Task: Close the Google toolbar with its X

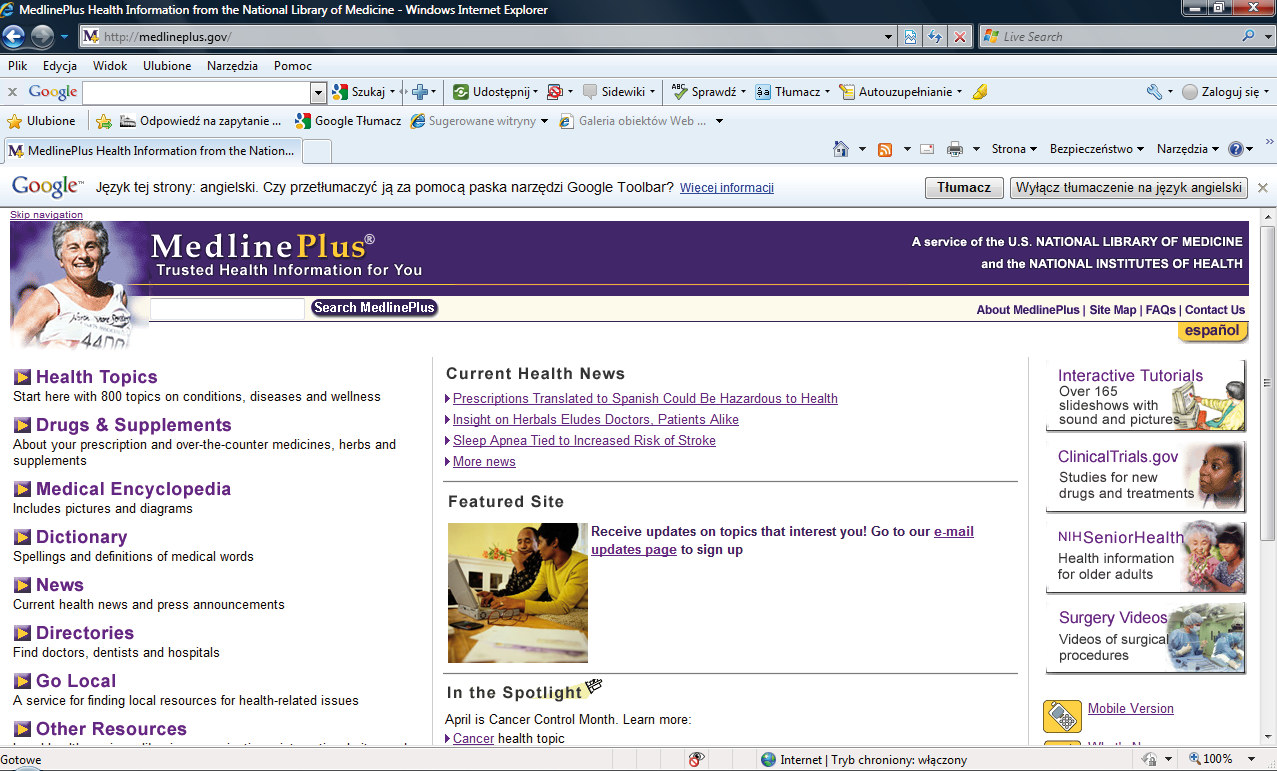Action: point(12,92)
